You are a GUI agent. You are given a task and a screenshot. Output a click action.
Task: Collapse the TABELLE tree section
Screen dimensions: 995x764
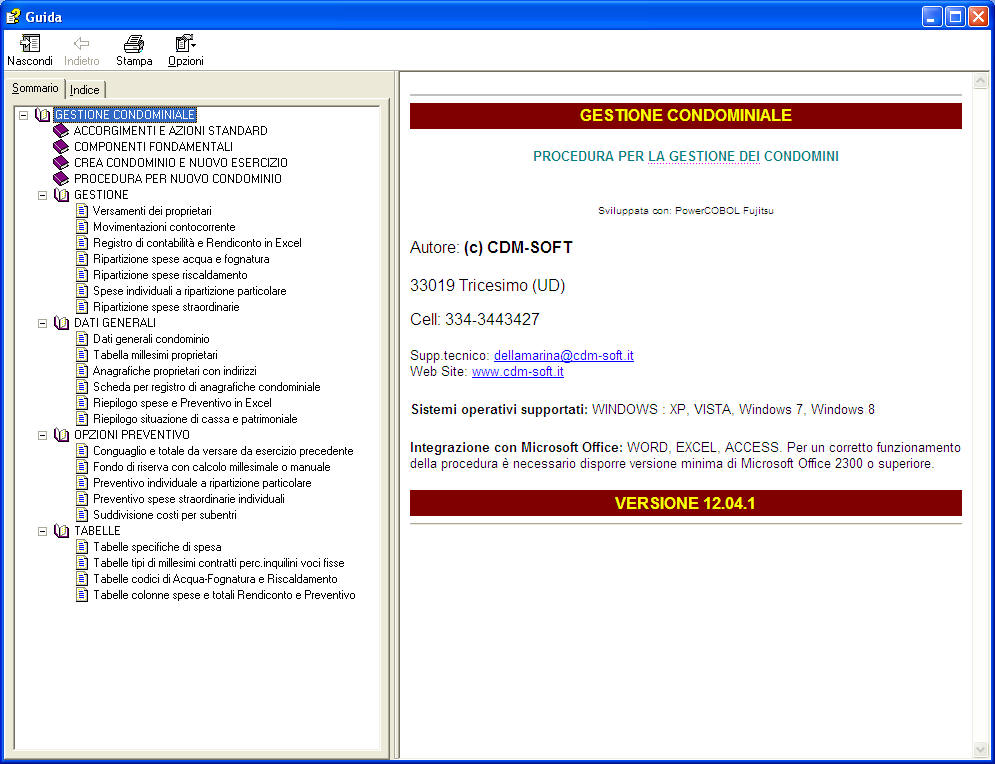(x=43, y=532)
